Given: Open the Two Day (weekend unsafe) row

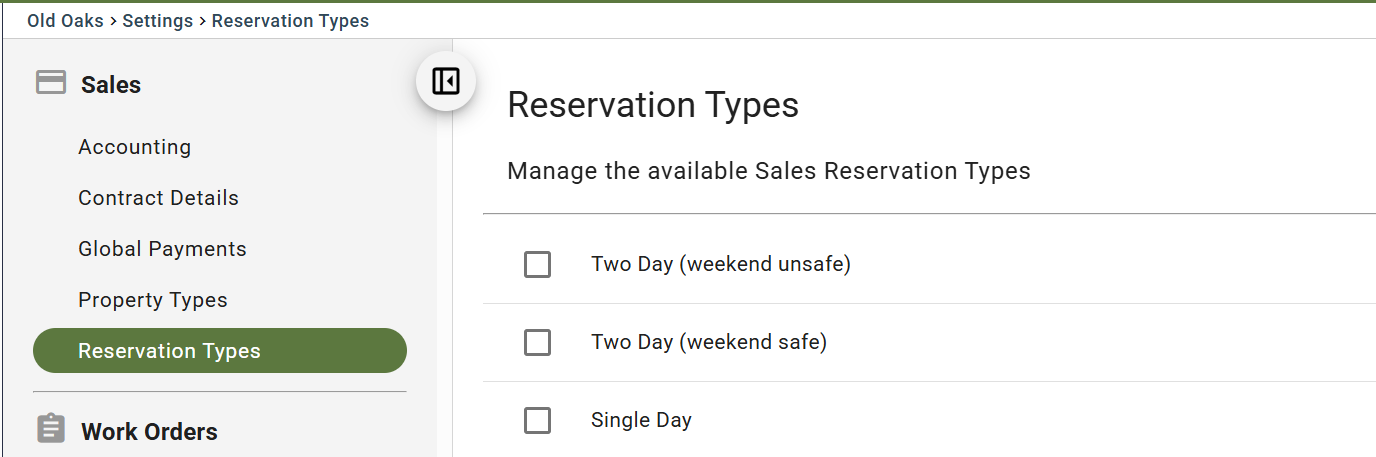Looking at the screenshot, I should 929,265.
